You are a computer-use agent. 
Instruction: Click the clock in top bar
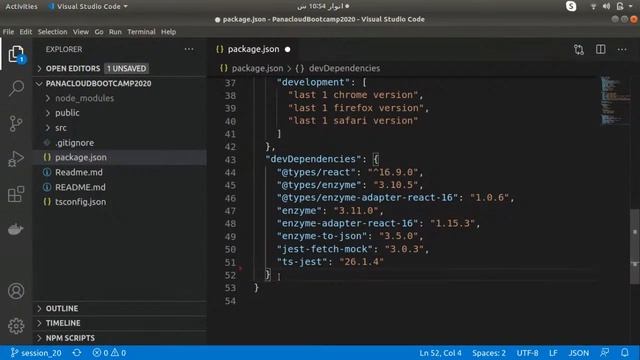322,7
